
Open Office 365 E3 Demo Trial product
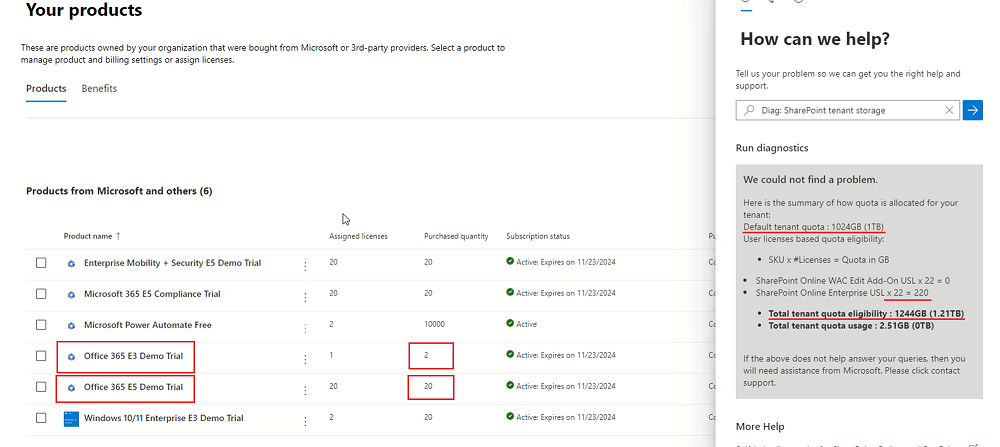133,356
